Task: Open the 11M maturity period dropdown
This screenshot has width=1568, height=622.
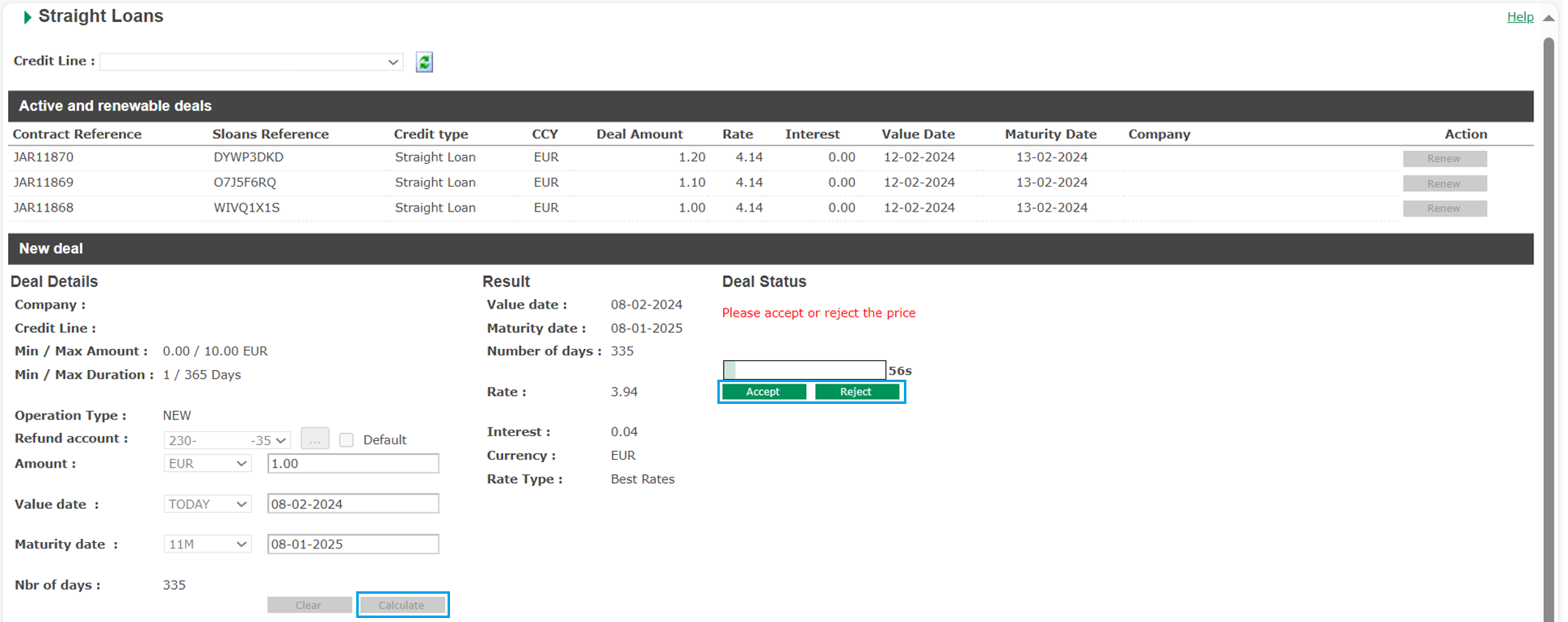Action: 207,544
